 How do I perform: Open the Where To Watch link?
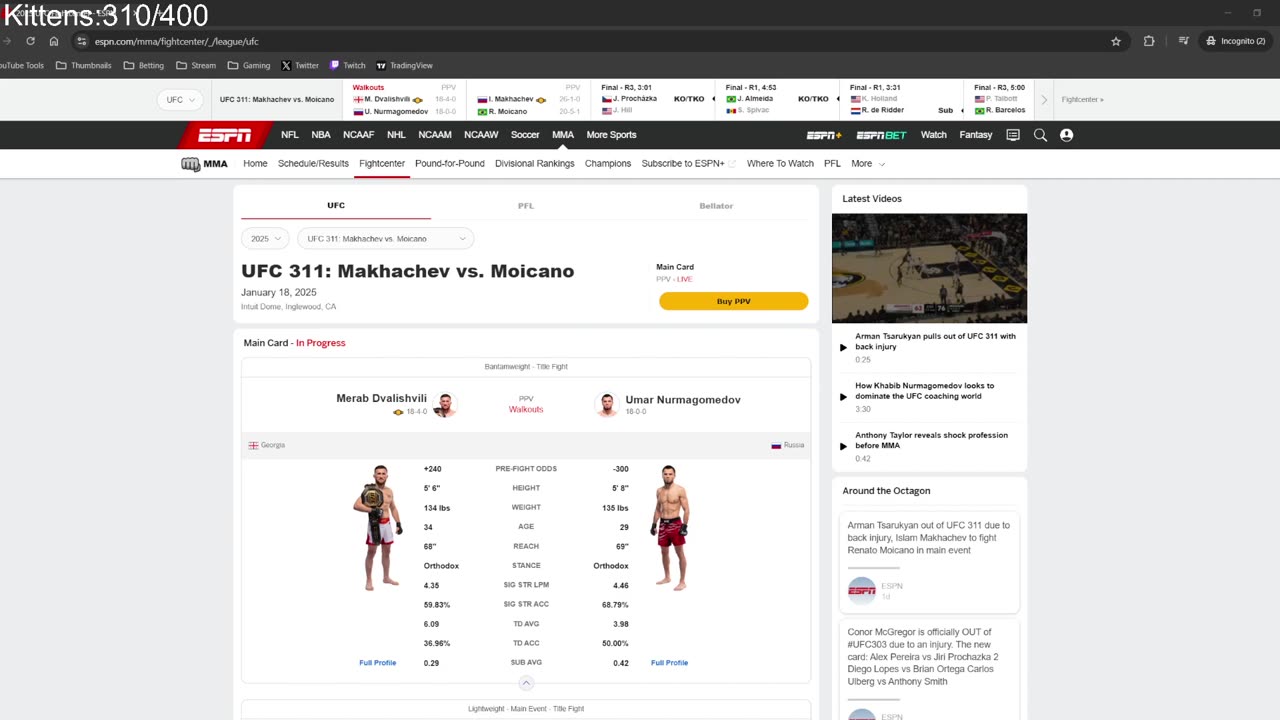click(x=780, y=164)
